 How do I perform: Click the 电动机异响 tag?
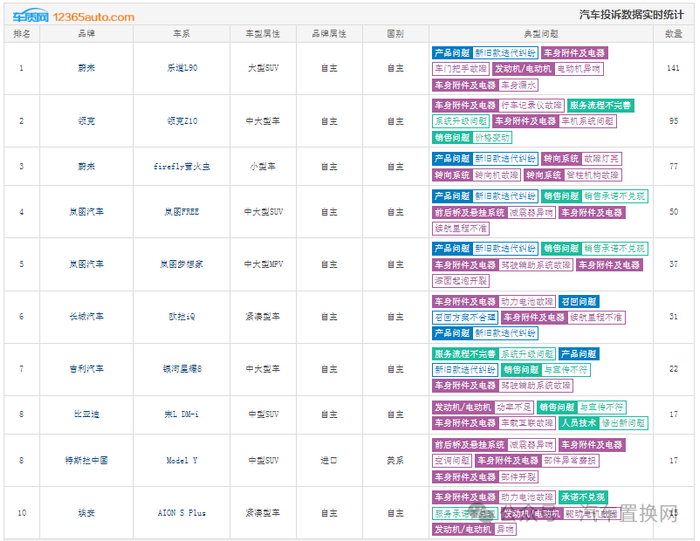pos(579,69)
